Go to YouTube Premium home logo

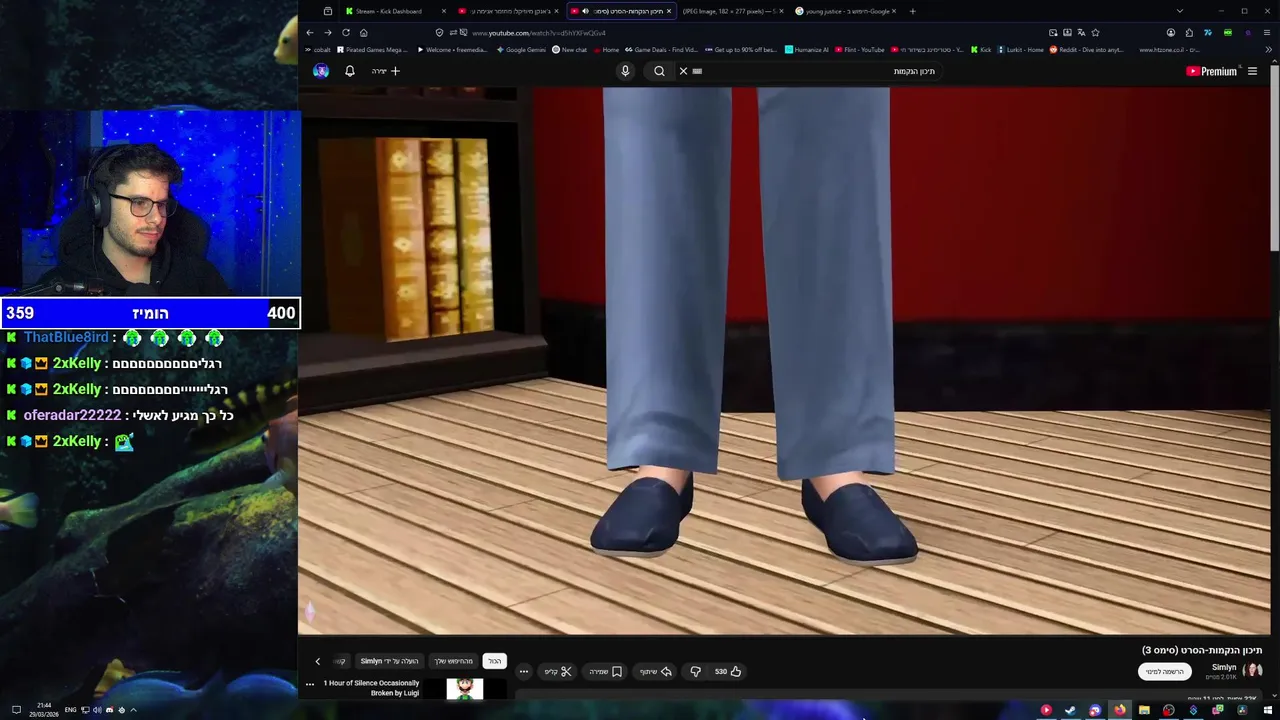(1211, 71)
